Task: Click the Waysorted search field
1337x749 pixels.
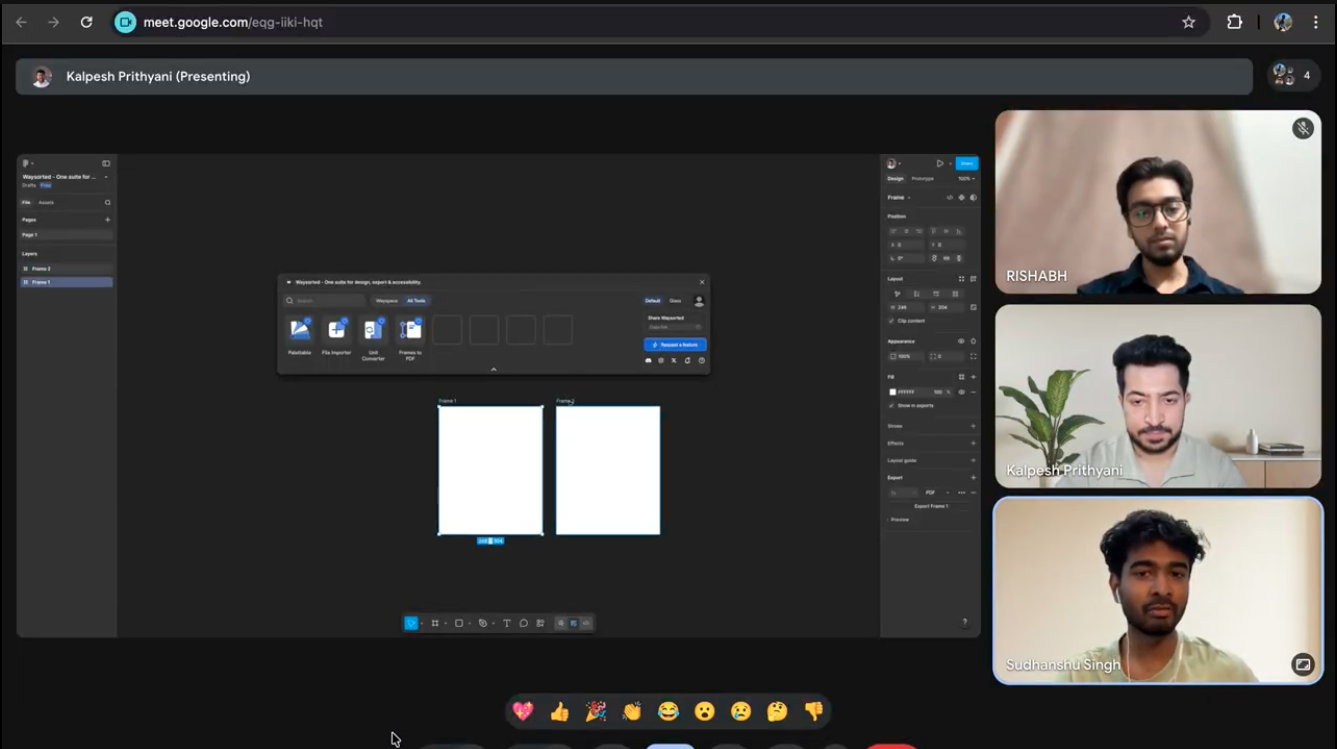Action: (x=324, y=300)
